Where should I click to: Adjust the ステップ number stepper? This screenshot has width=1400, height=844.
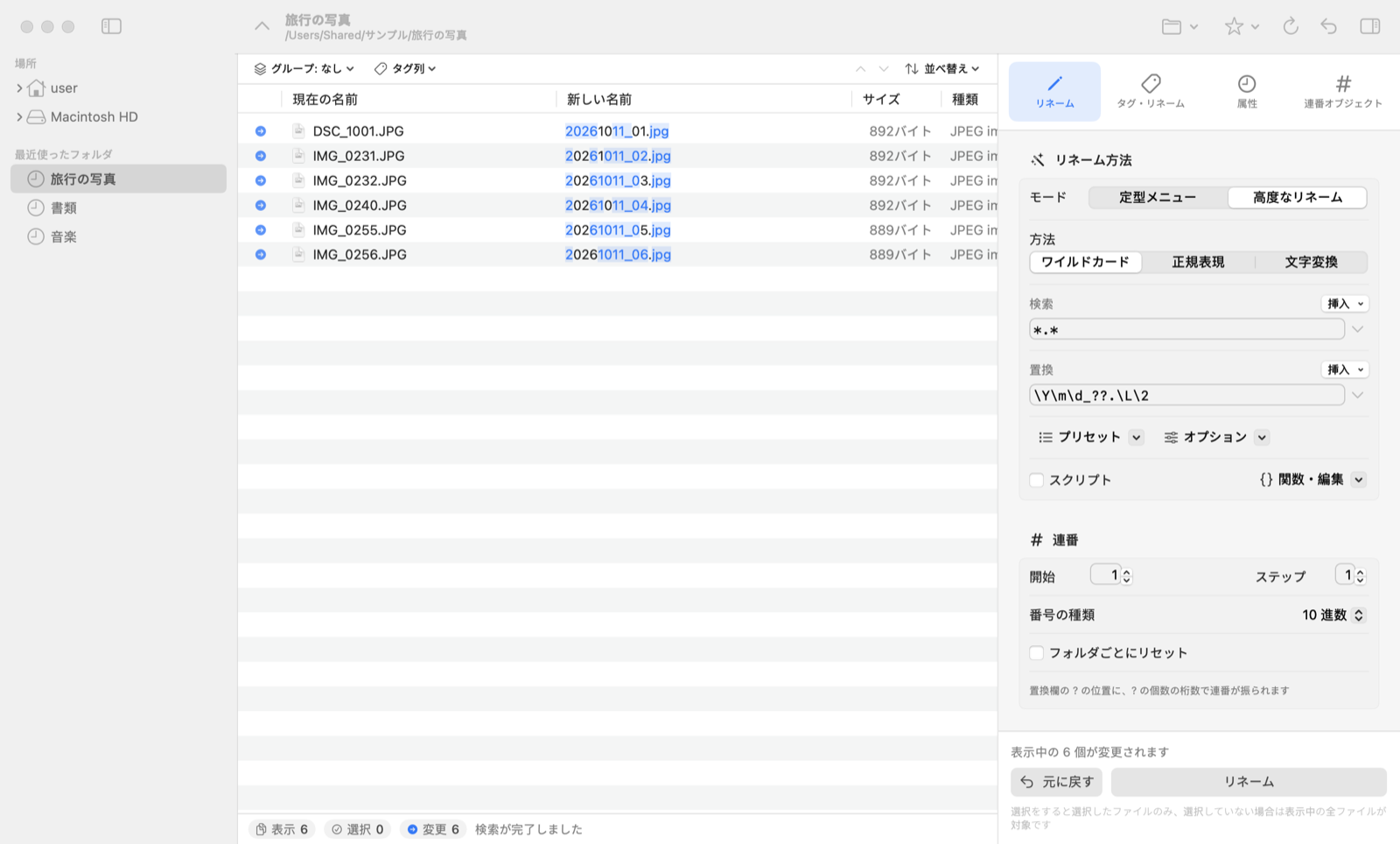pos(1360,576)
